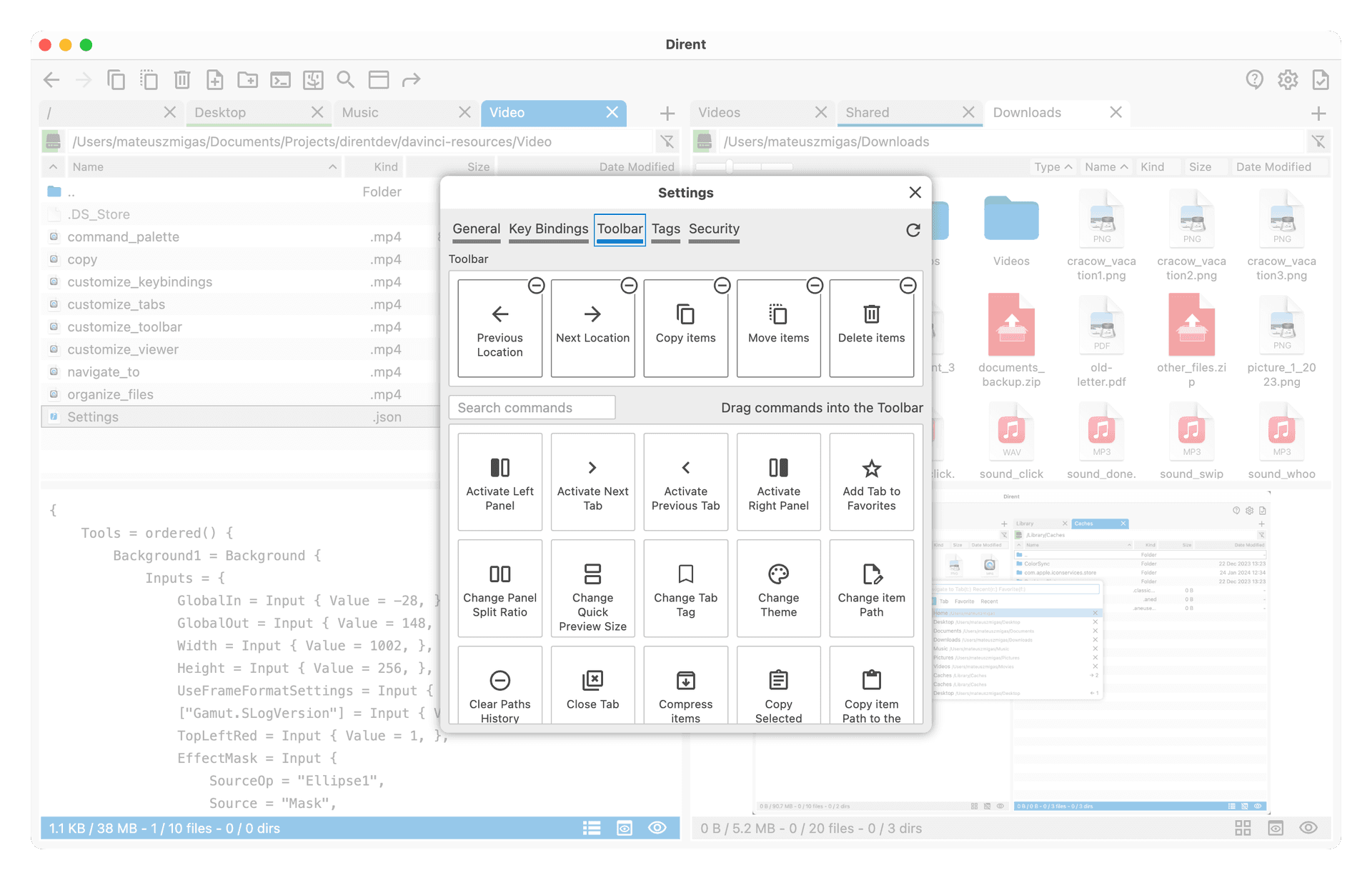This screenshot has height=880, width=1372.
Task: Close the Video tab
Action: pyautogui.click(x=612, y=112)
